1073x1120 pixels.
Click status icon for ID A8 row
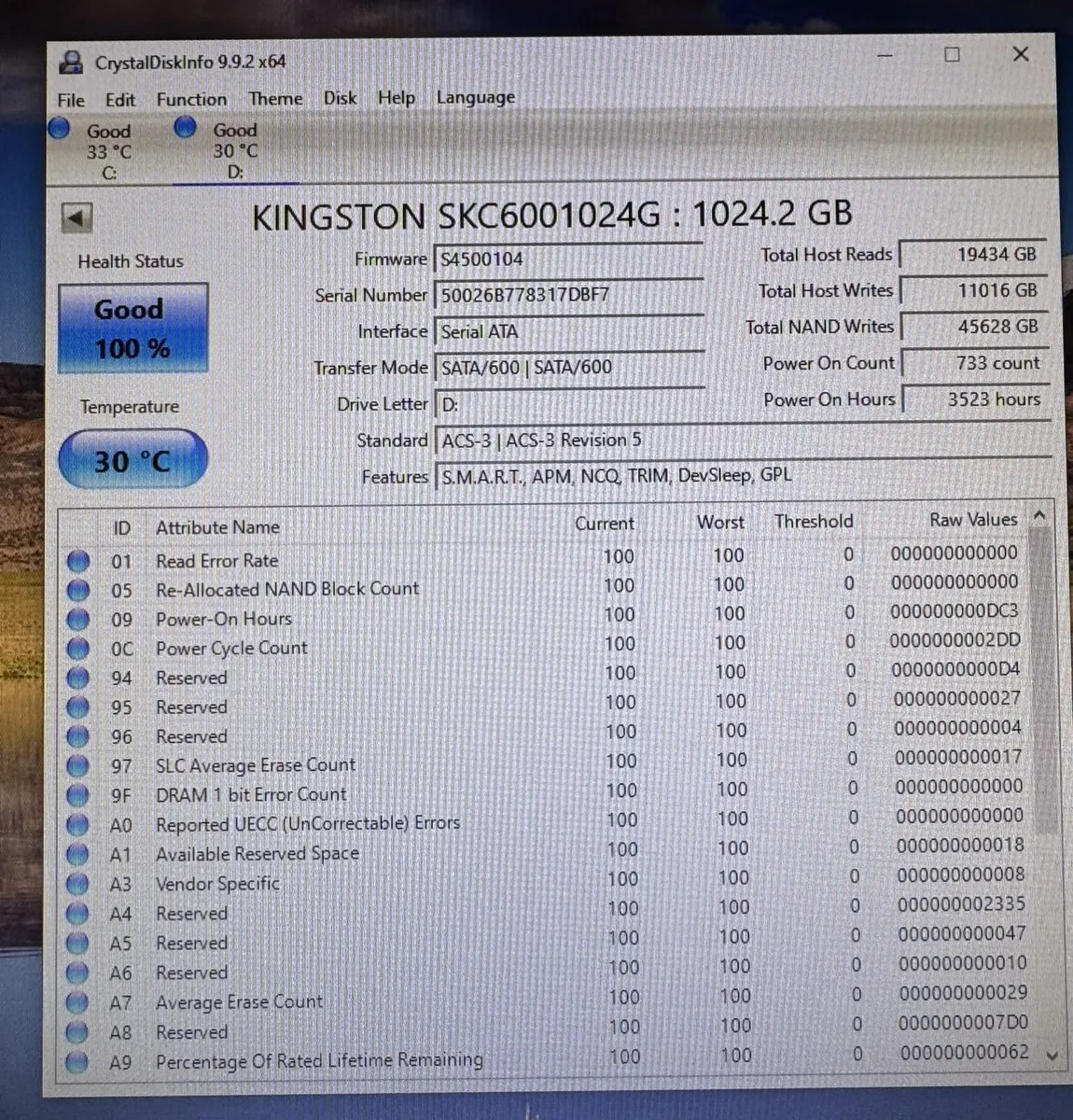tap(78, 1032)
